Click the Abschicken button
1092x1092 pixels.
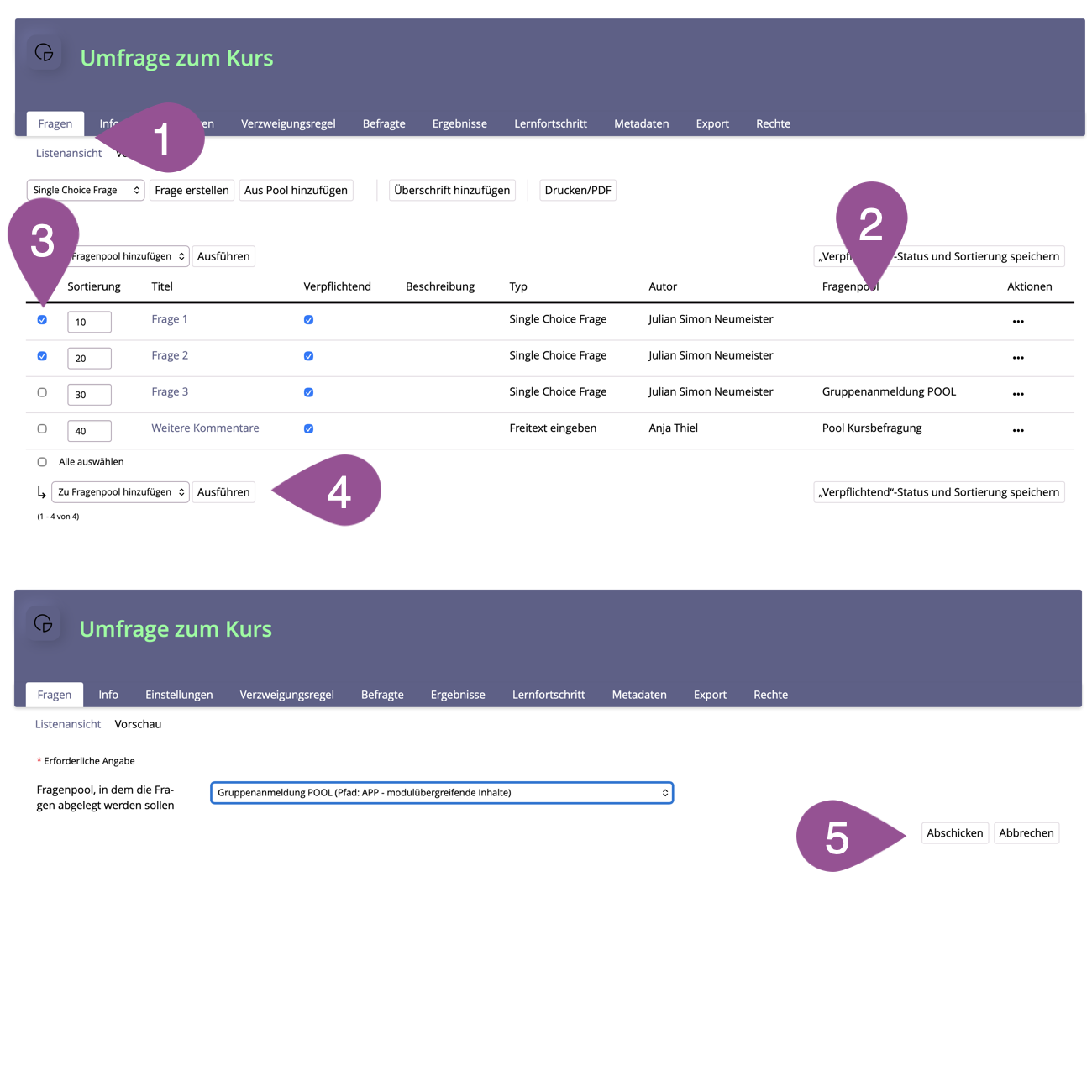[x=954, y=833]
